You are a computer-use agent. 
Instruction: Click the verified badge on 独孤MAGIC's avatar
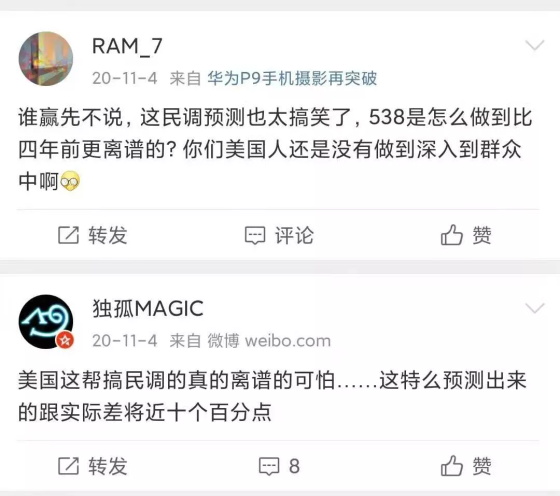coord(65,340)
